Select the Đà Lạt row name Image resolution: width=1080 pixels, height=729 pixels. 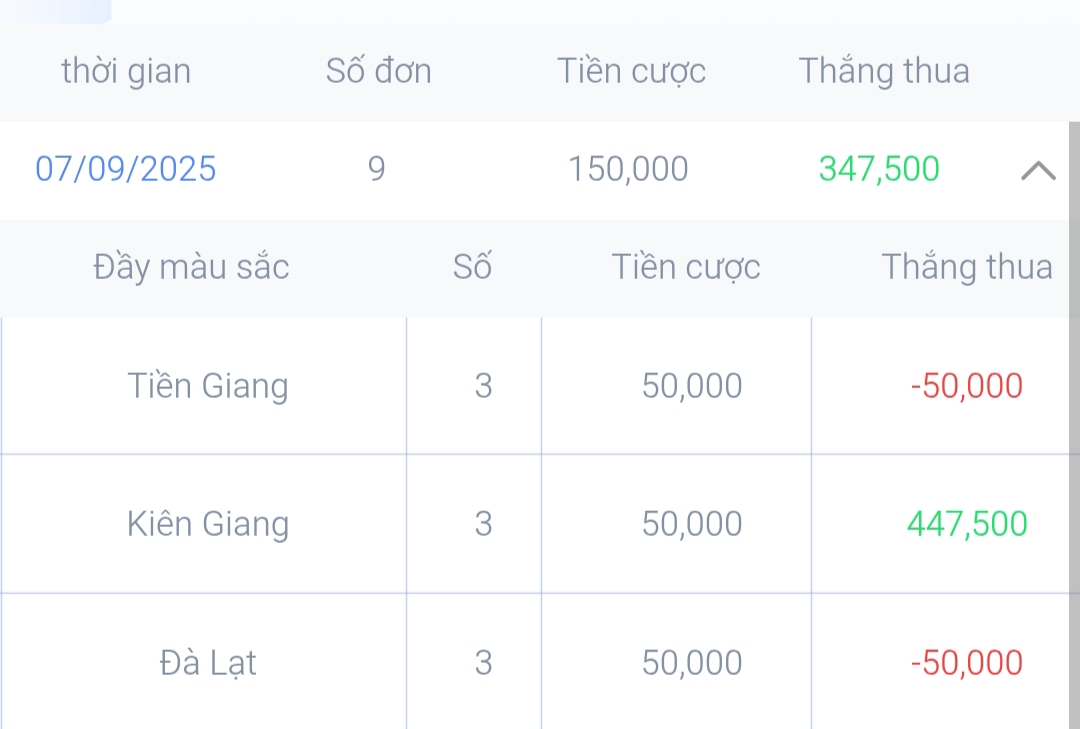(x=208, y=663)
